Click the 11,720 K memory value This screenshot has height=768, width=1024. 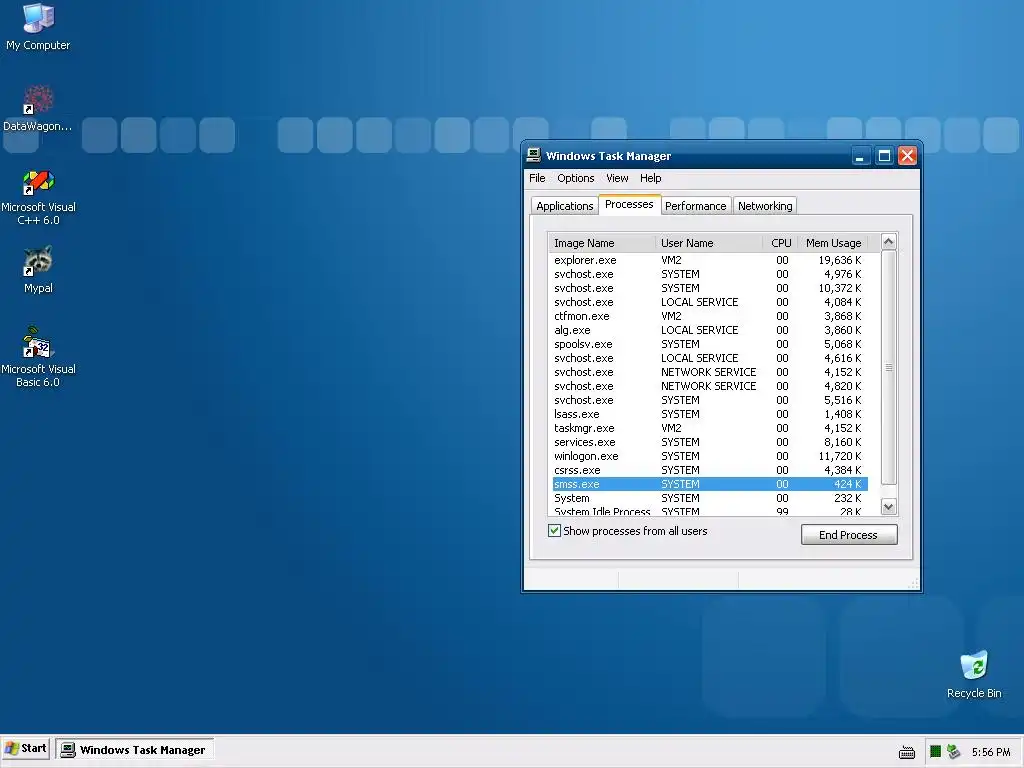click(839, 456)
